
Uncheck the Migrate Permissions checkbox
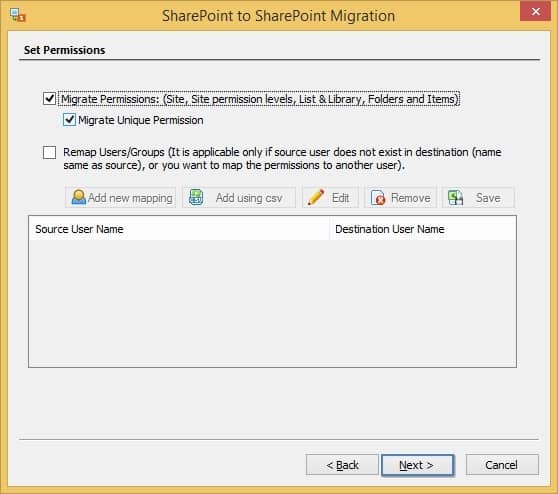tap(49, 99)
